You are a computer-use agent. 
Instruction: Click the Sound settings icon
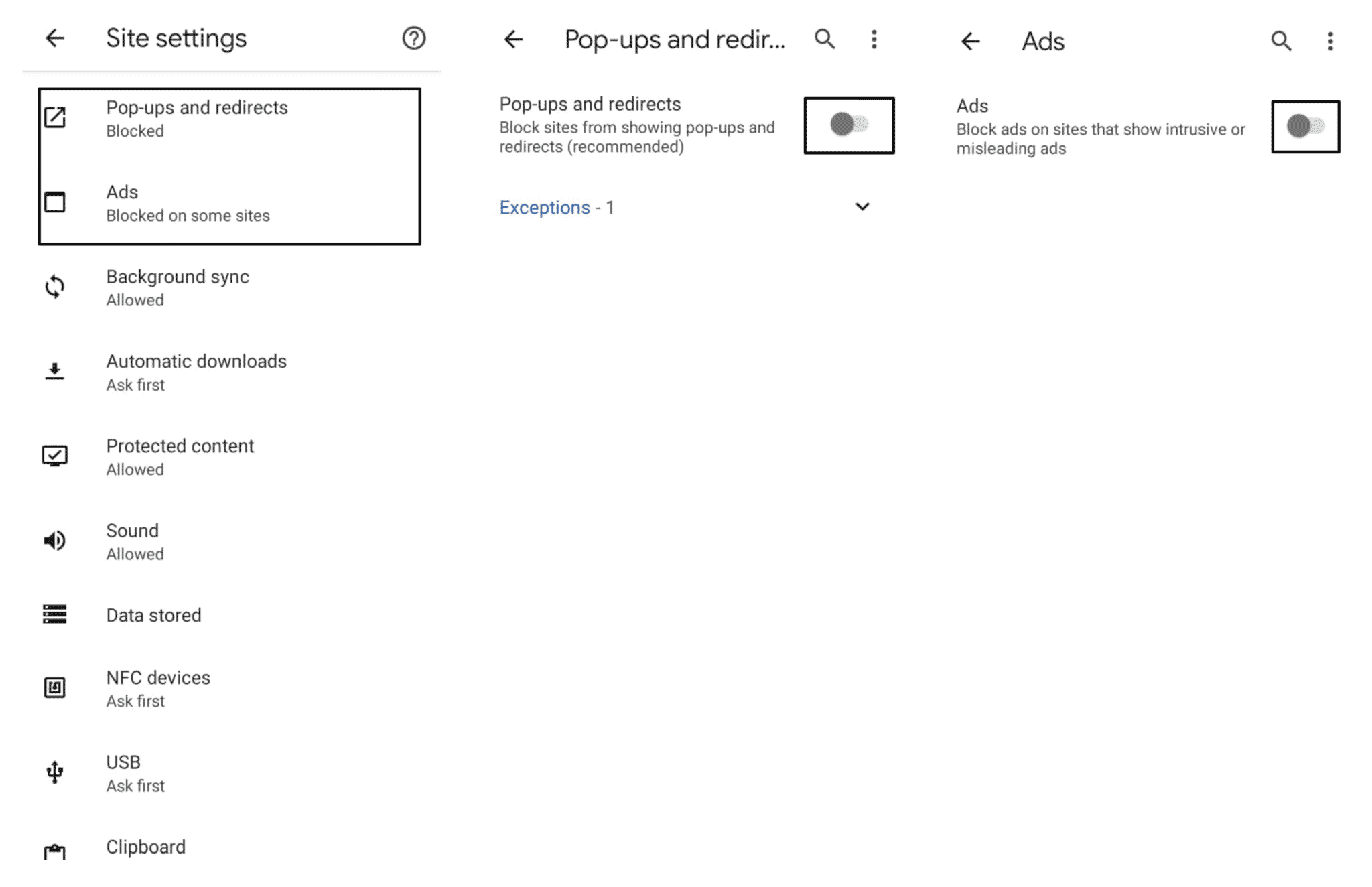54,541
